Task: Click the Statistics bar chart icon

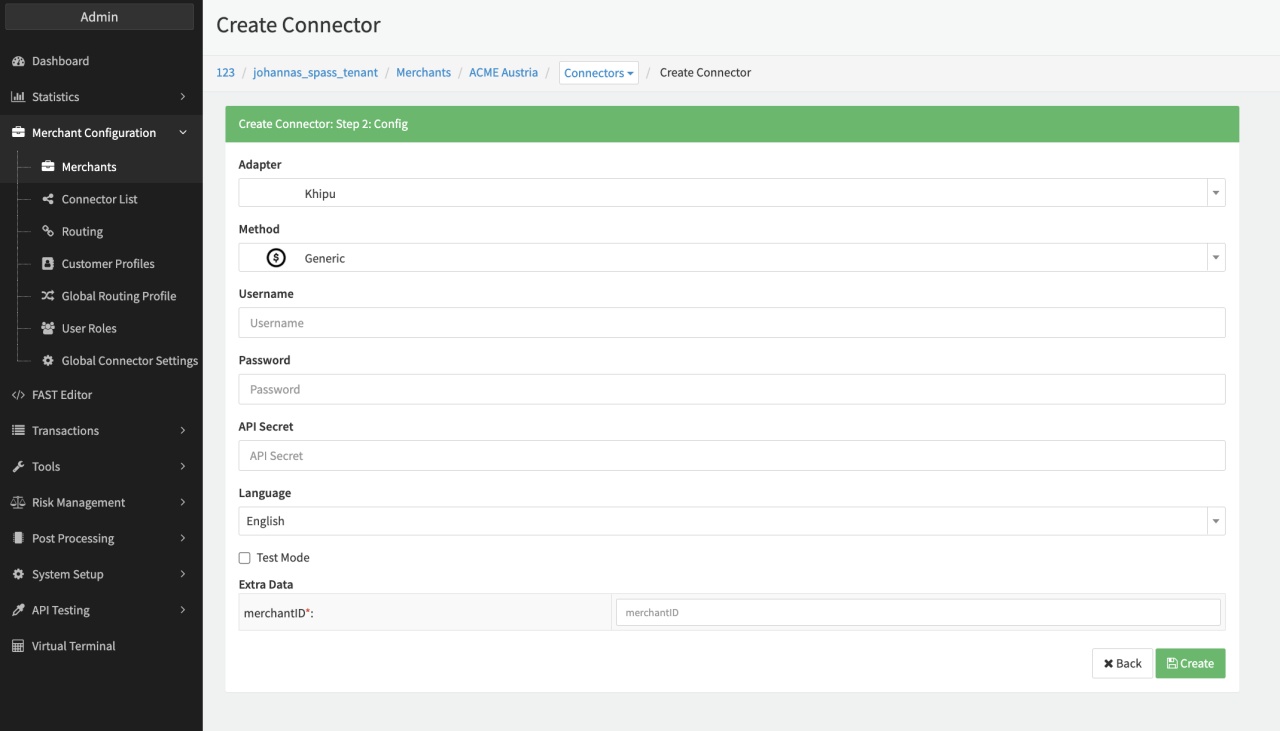Action: pos(18,97)
